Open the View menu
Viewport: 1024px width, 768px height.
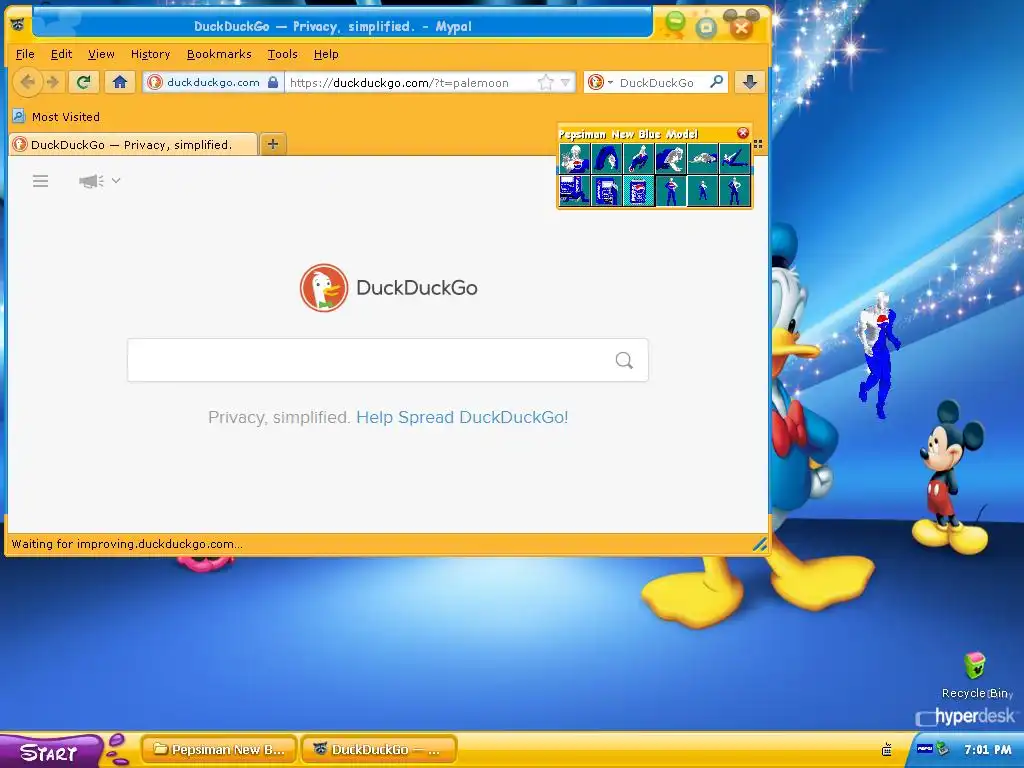(101, 54)
